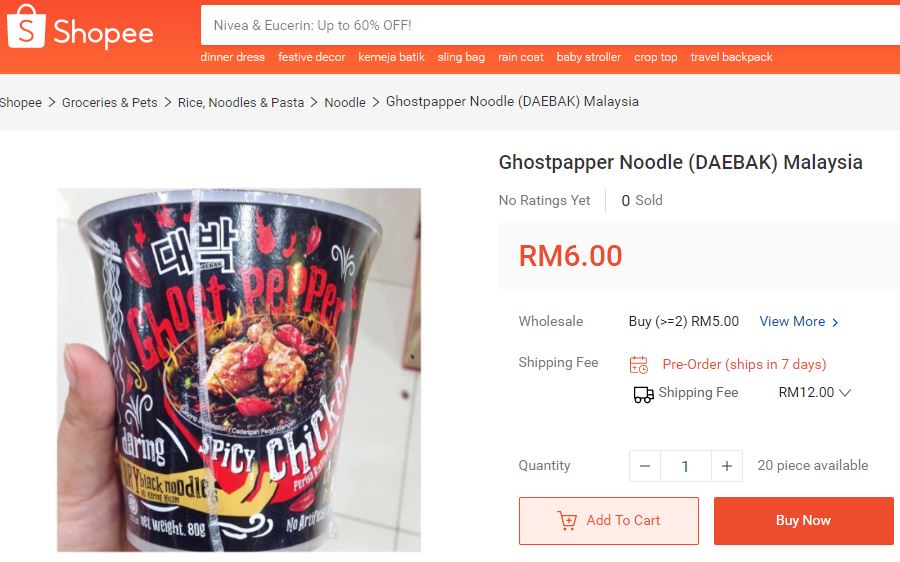Viewport: 900px width, 562px height.
Task: Click the Add To Cart button
Action: coord(609,521)
